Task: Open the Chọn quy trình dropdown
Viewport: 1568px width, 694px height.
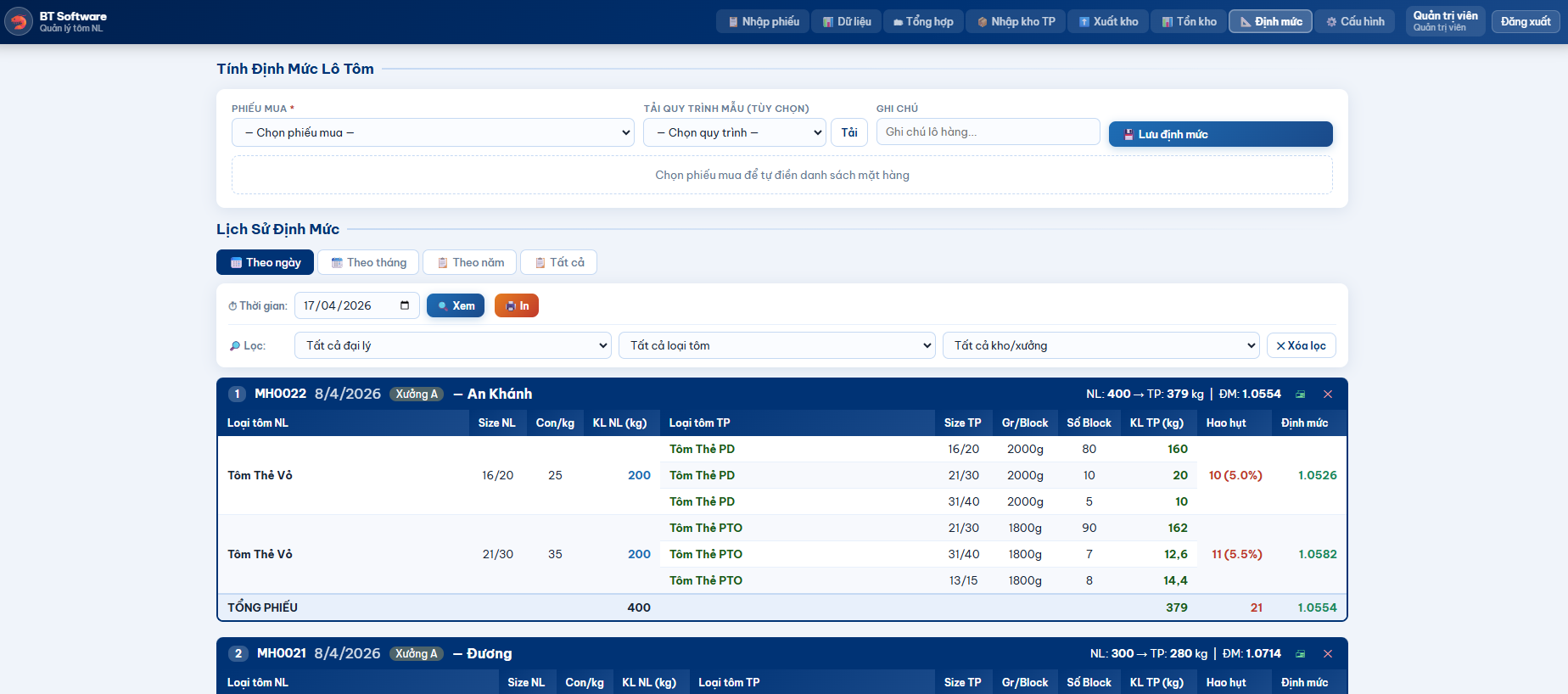Action: pos(734,132)
